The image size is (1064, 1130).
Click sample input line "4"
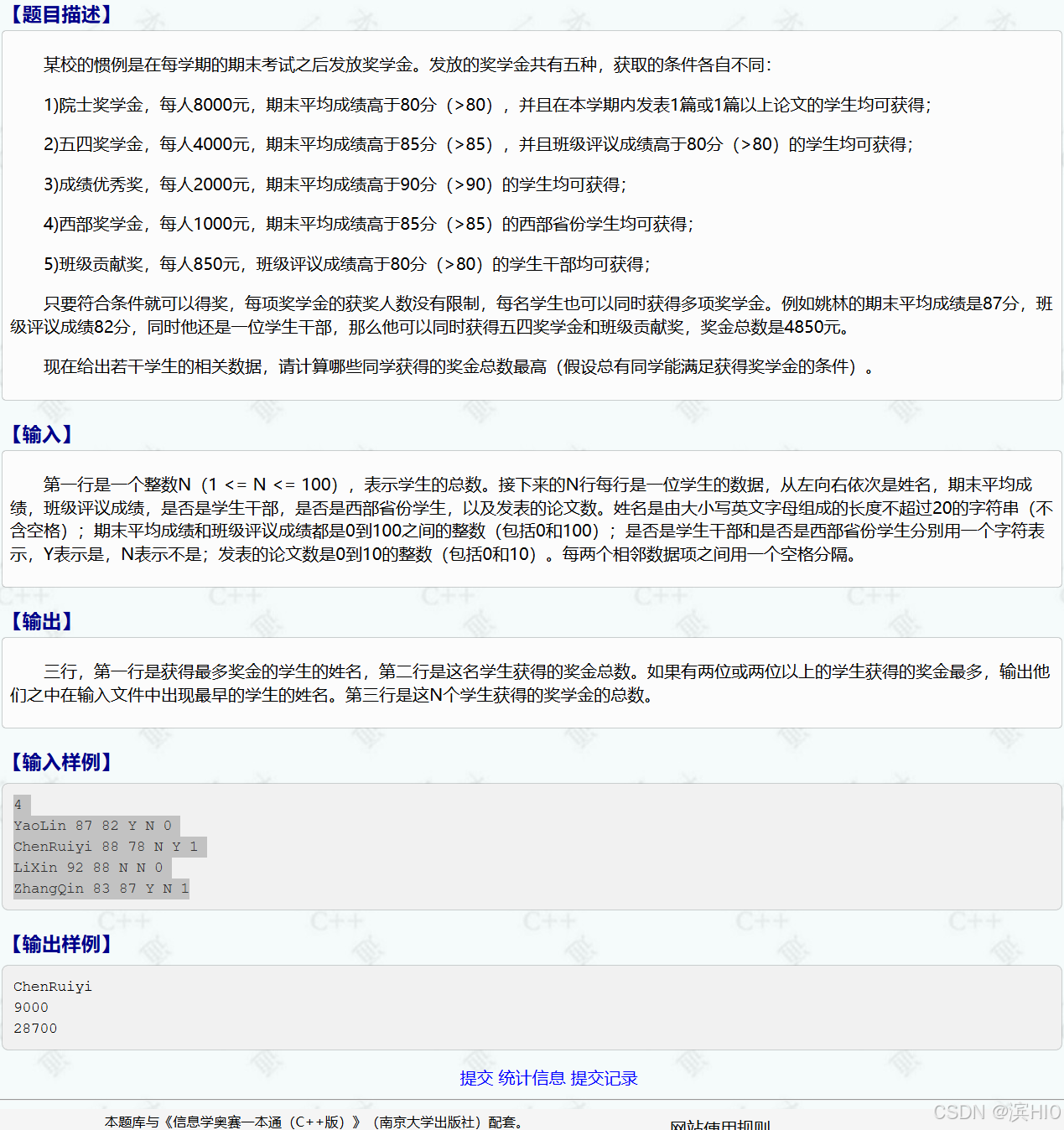point(18,805)
